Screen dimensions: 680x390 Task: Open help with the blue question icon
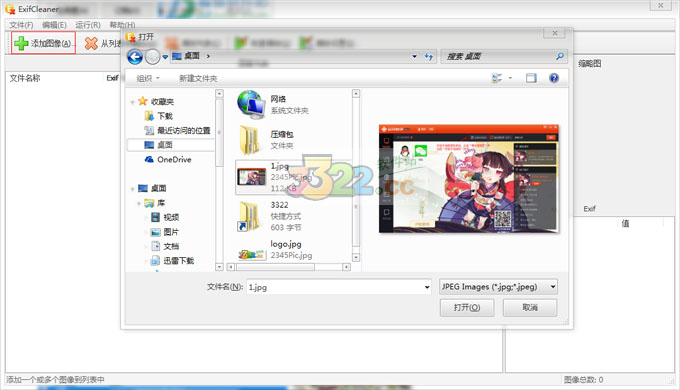click(x=554, y=78)
